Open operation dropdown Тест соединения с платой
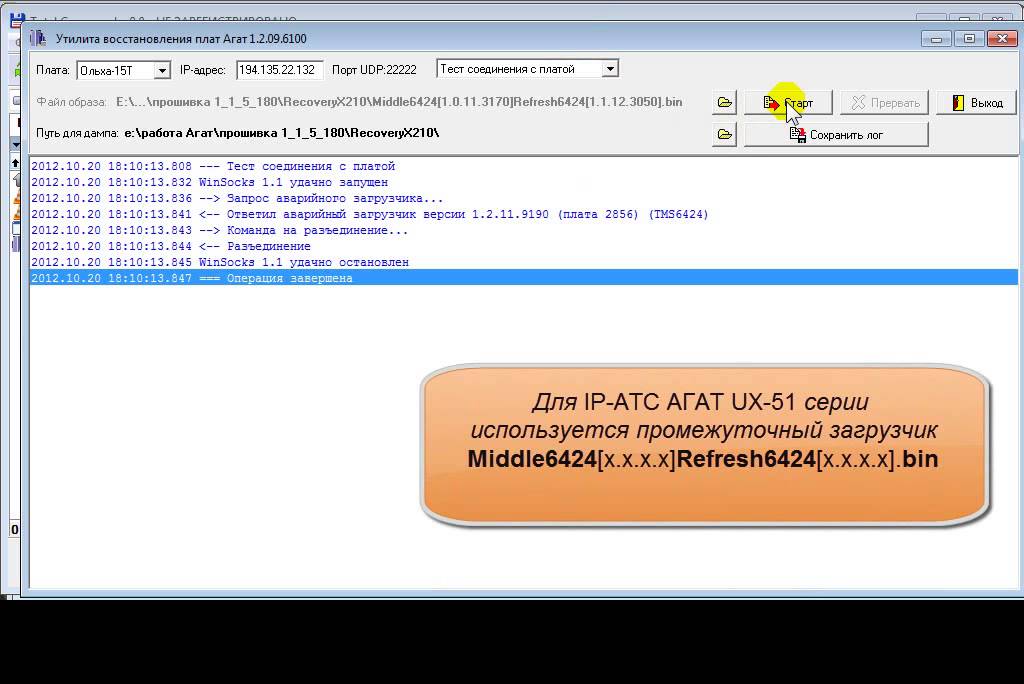This screenshot has height=684, width=1024. click(x=527, y=69)
